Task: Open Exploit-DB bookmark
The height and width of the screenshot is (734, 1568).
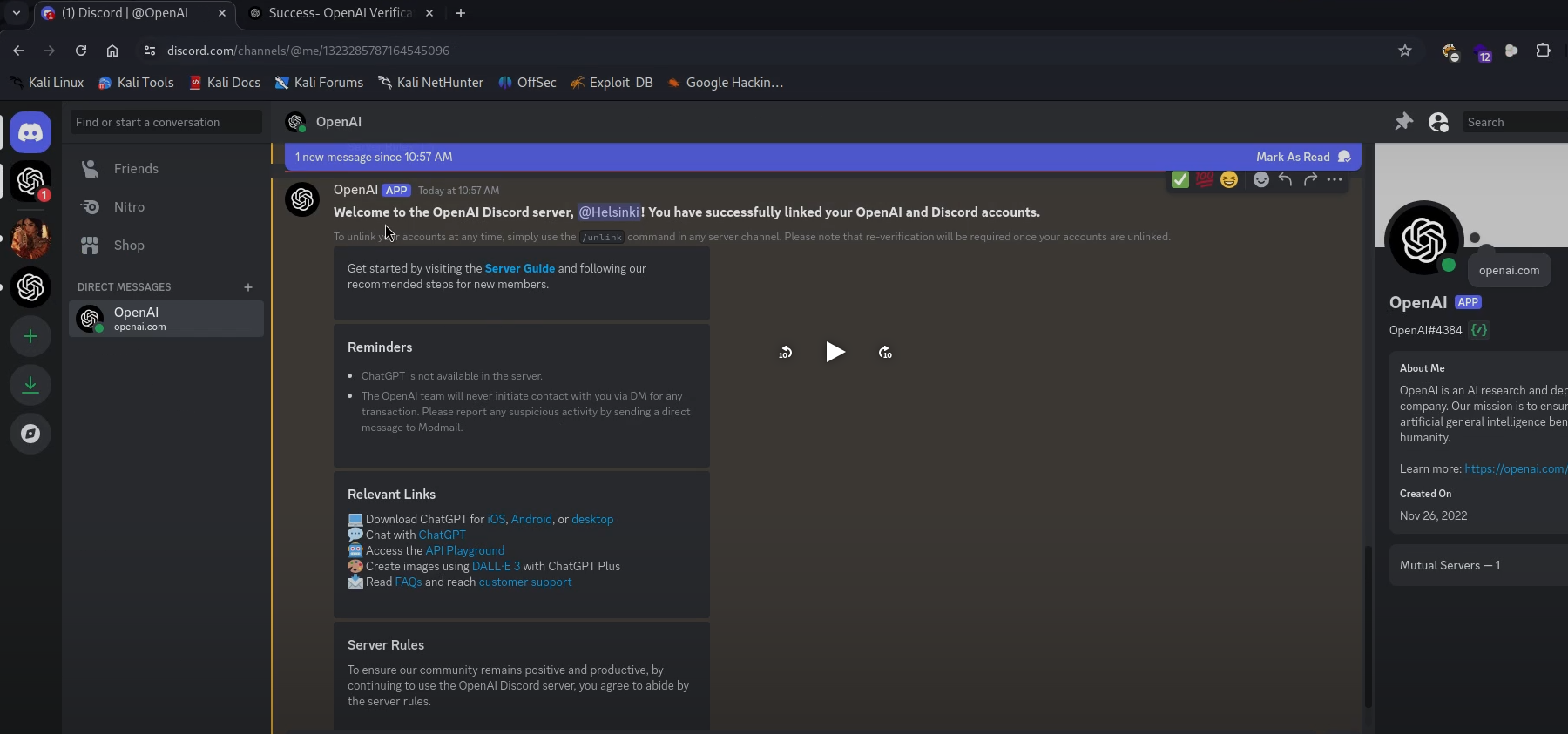Action: pos(612,82)
